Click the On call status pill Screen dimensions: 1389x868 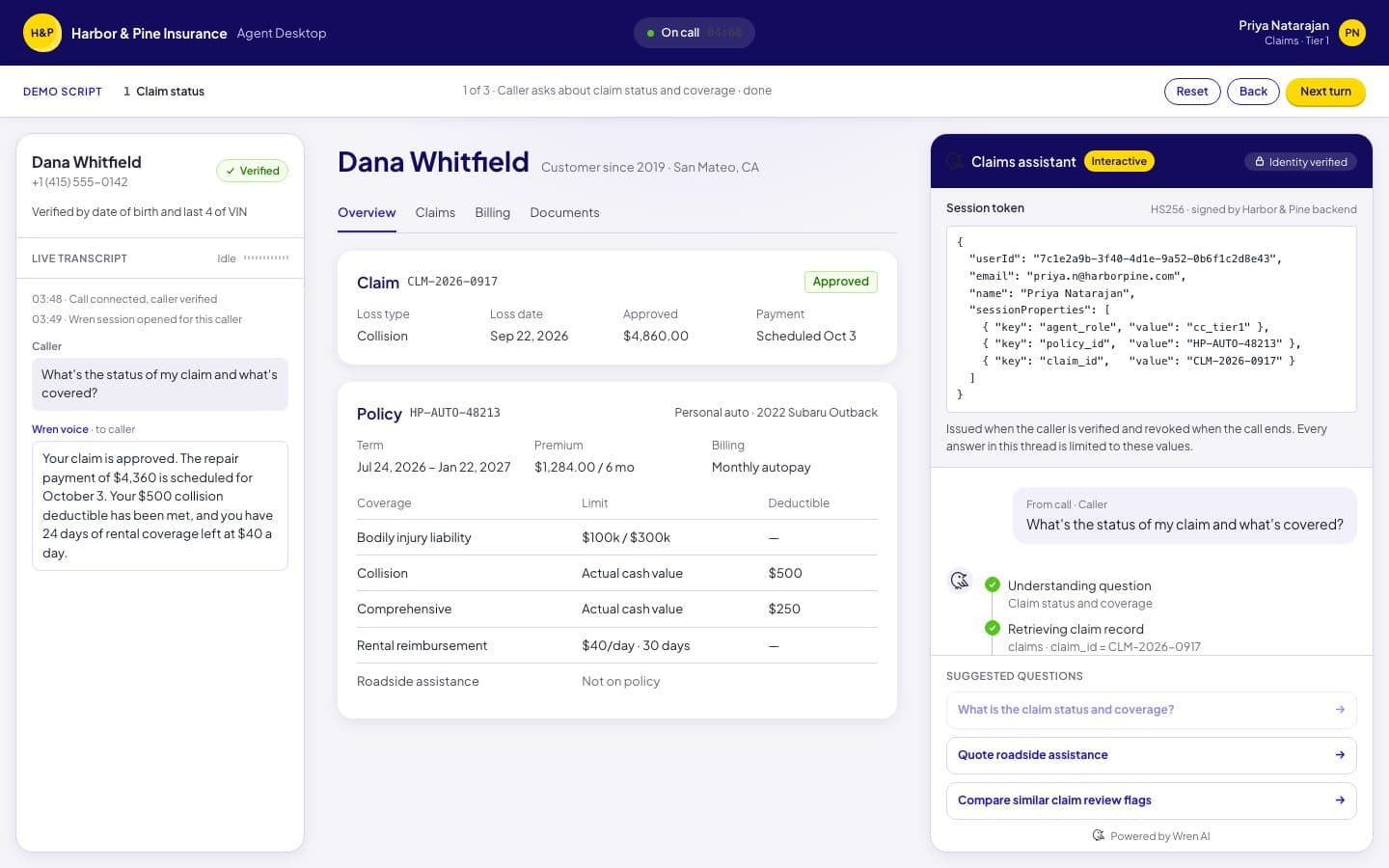click(x=694, y=33)
